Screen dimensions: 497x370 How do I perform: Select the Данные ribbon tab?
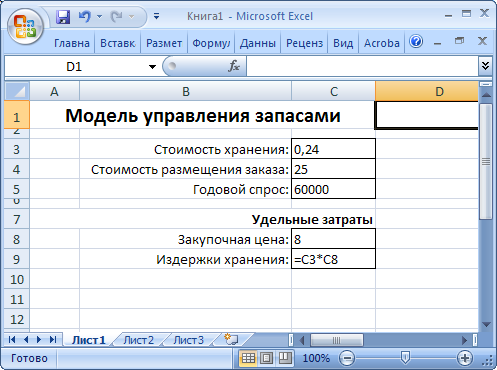258,43
